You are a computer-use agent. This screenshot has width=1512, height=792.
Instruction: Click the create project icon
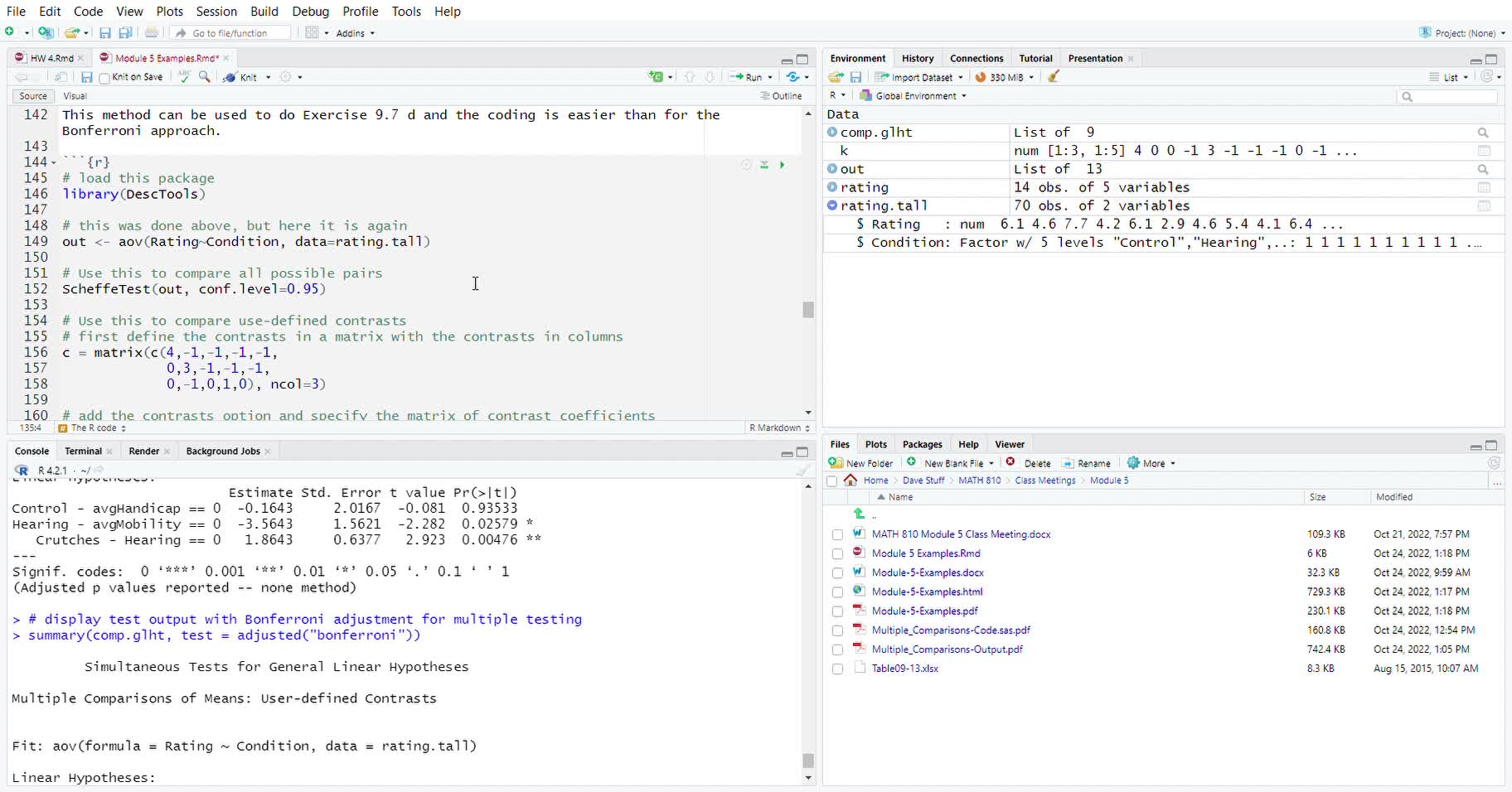pyautogui.click(x=46, y=32)
